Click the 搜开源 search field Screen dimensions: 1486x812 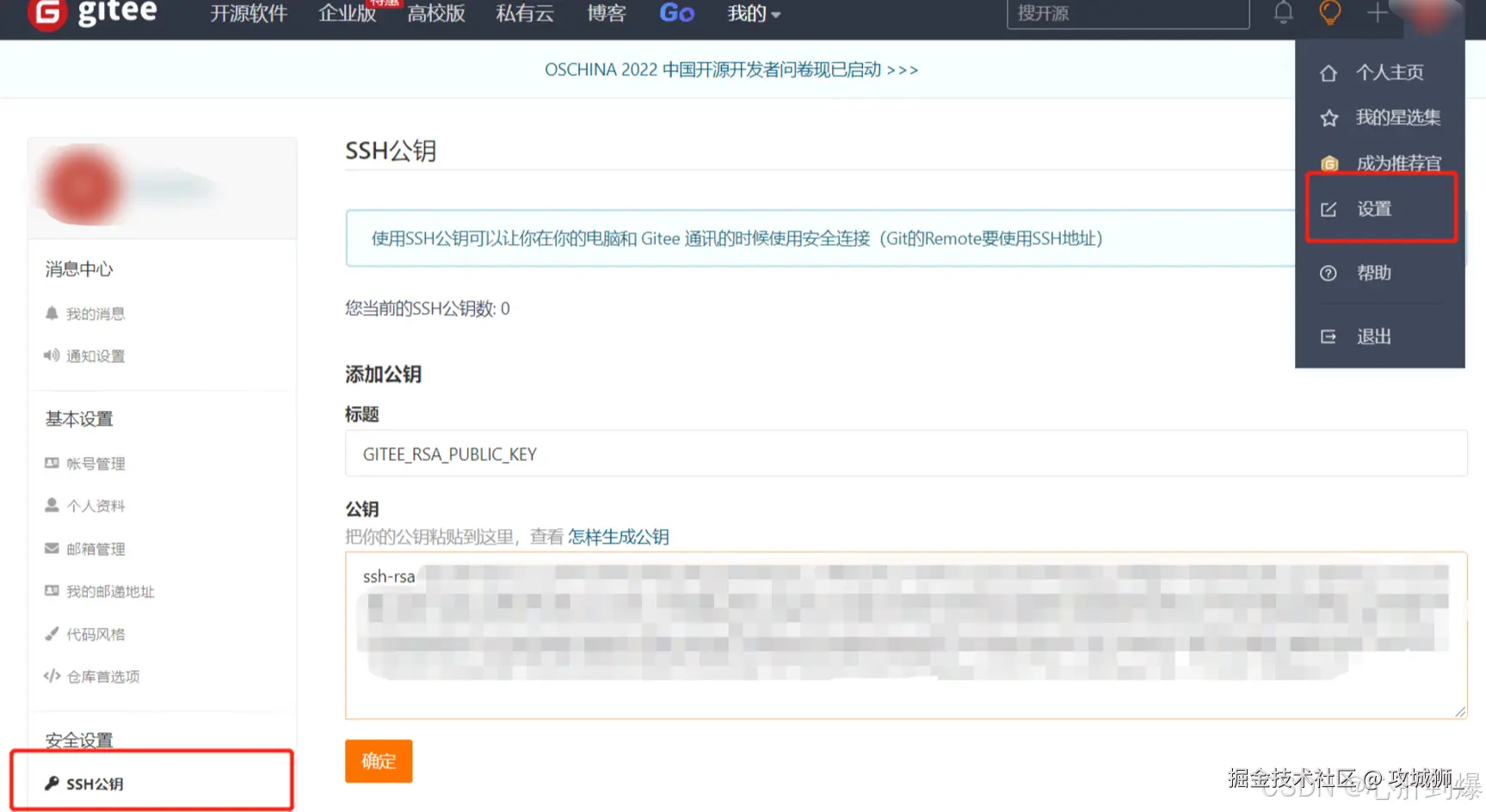tap(1127, 13)
